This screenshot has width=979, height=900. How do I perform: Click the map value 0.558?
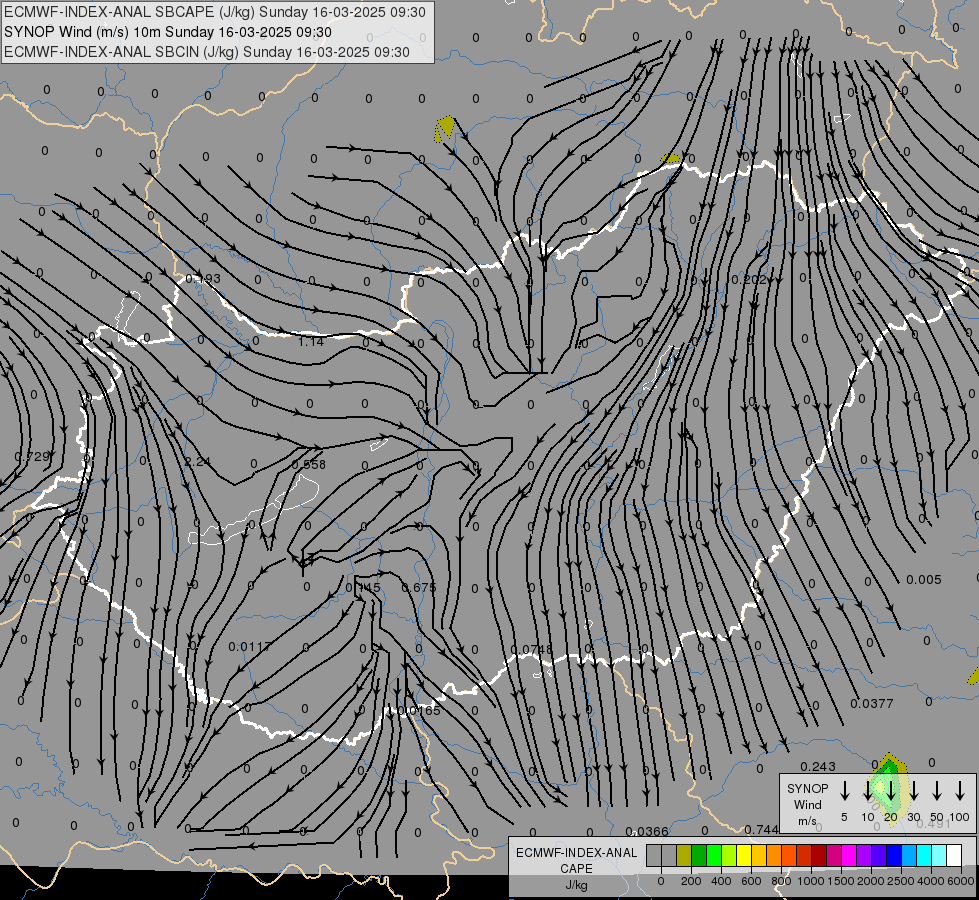click(308, 464)
